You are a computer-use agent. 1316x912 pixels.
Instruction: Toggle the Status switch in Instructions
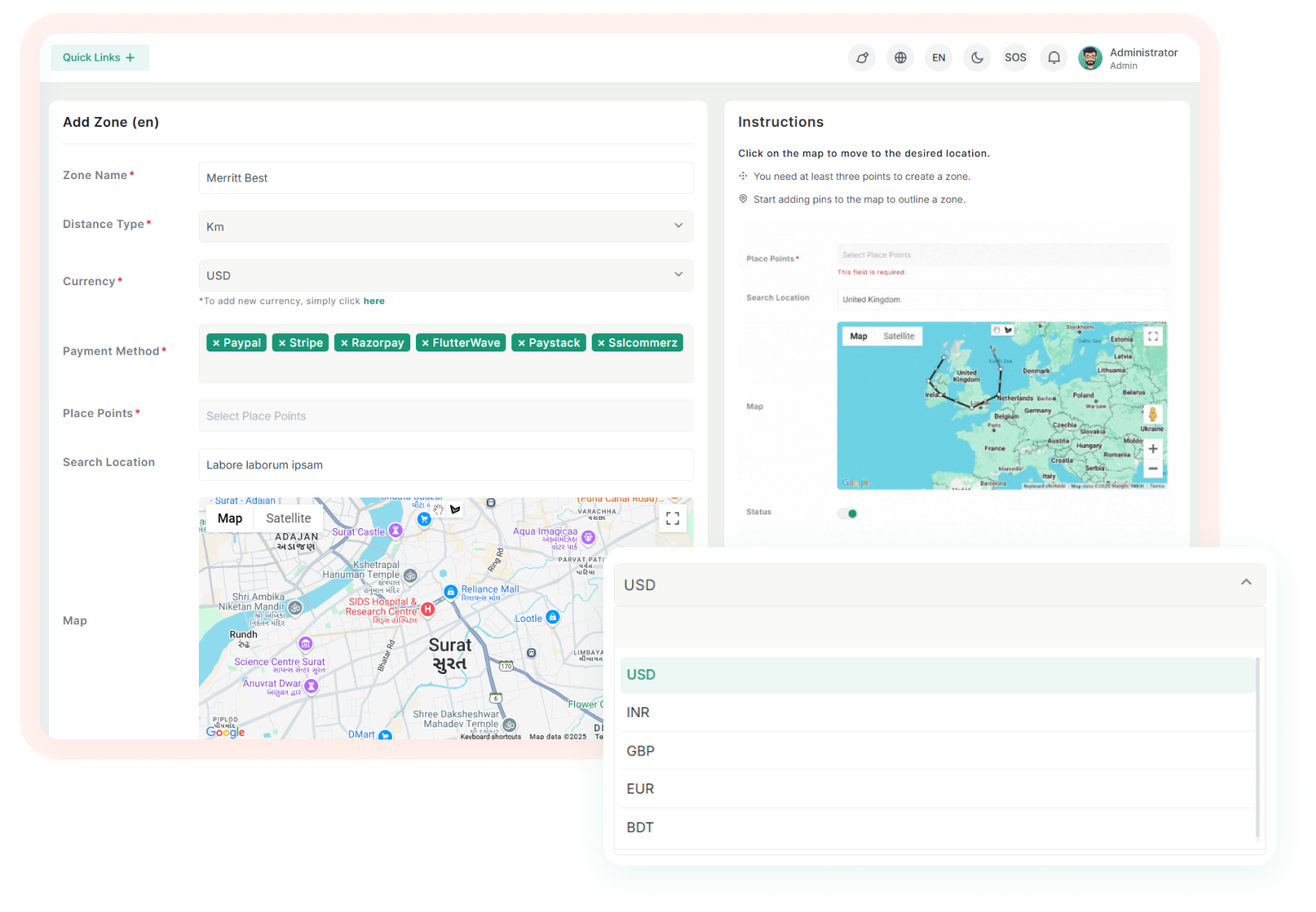point(848,513)
